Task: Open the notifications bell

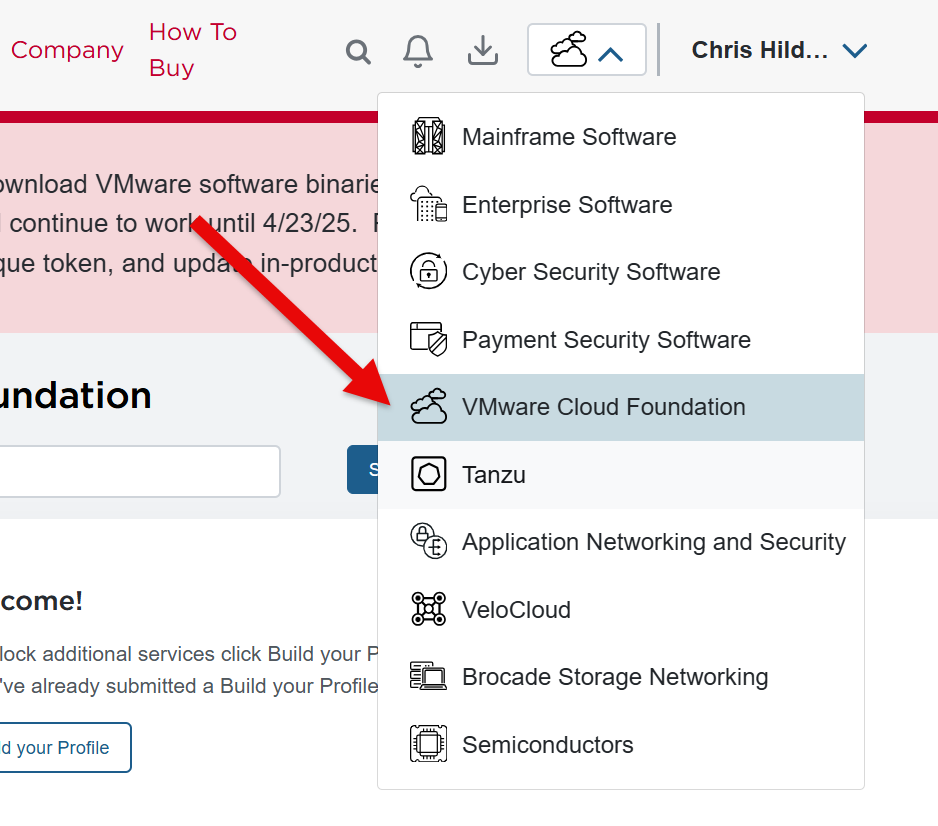Action: [x=418, y=51]
